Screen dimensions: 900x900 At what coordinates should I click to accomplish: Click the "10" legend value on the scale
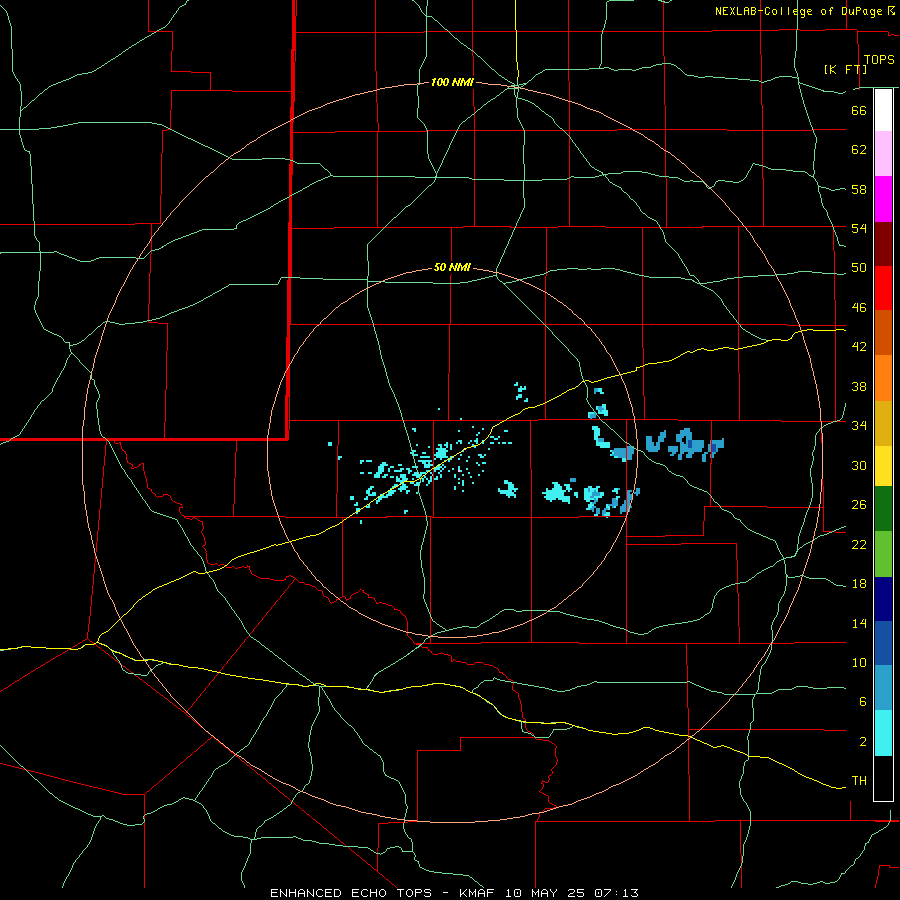coord(859,663)
